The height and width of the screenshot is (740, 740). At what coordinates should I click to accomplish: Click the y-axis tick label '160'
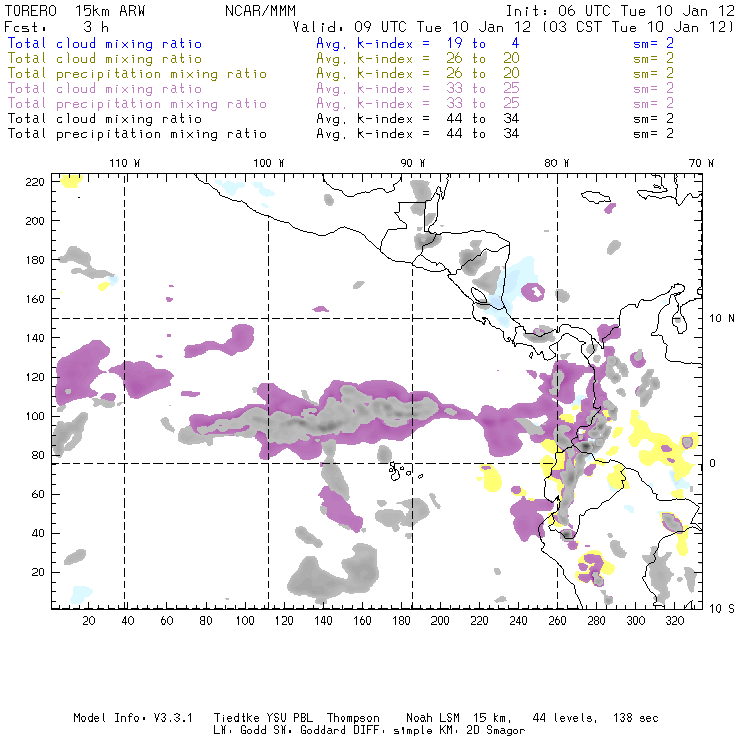(x=35, y=299)
